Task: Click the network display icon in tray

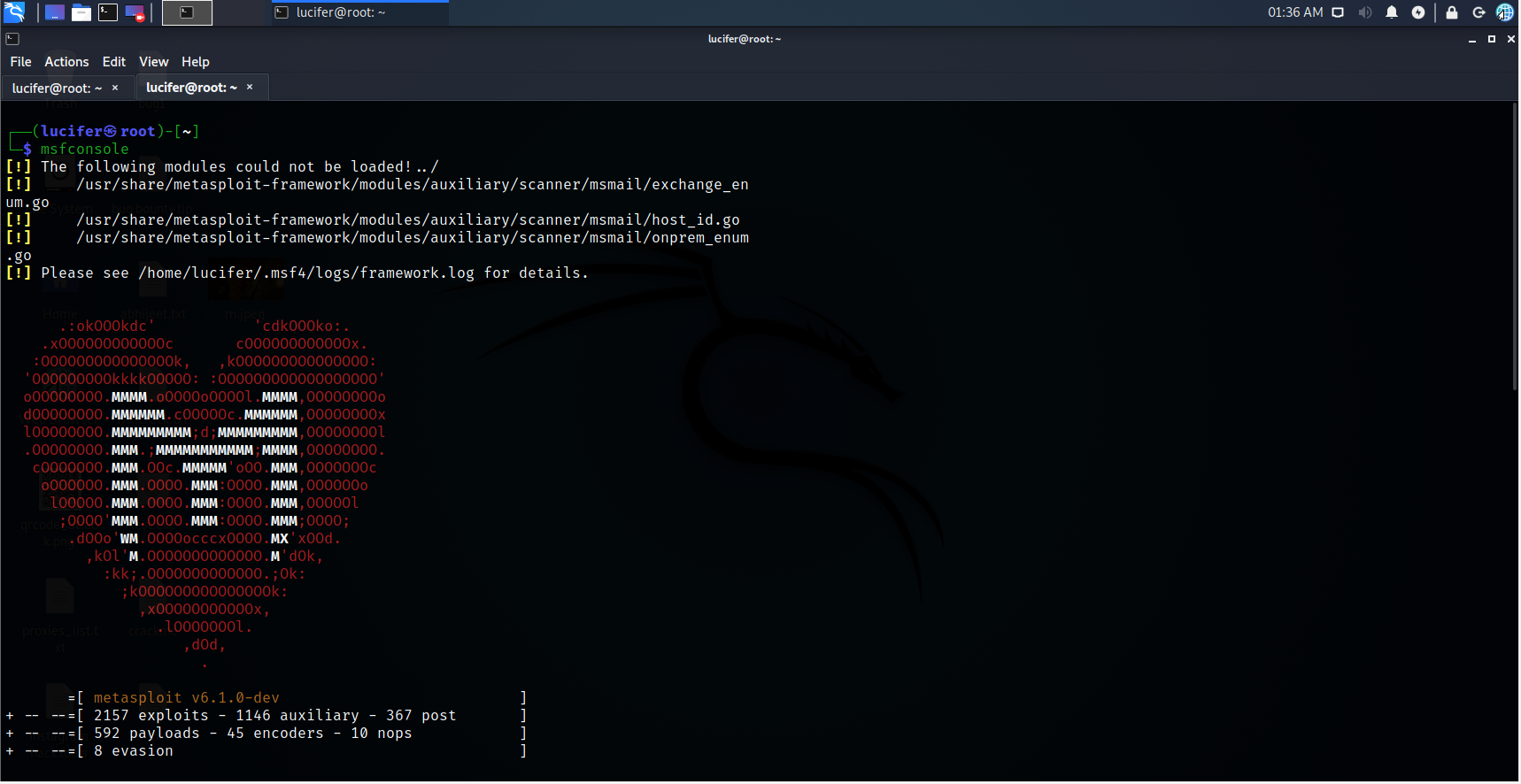Action: point(1338,12)
